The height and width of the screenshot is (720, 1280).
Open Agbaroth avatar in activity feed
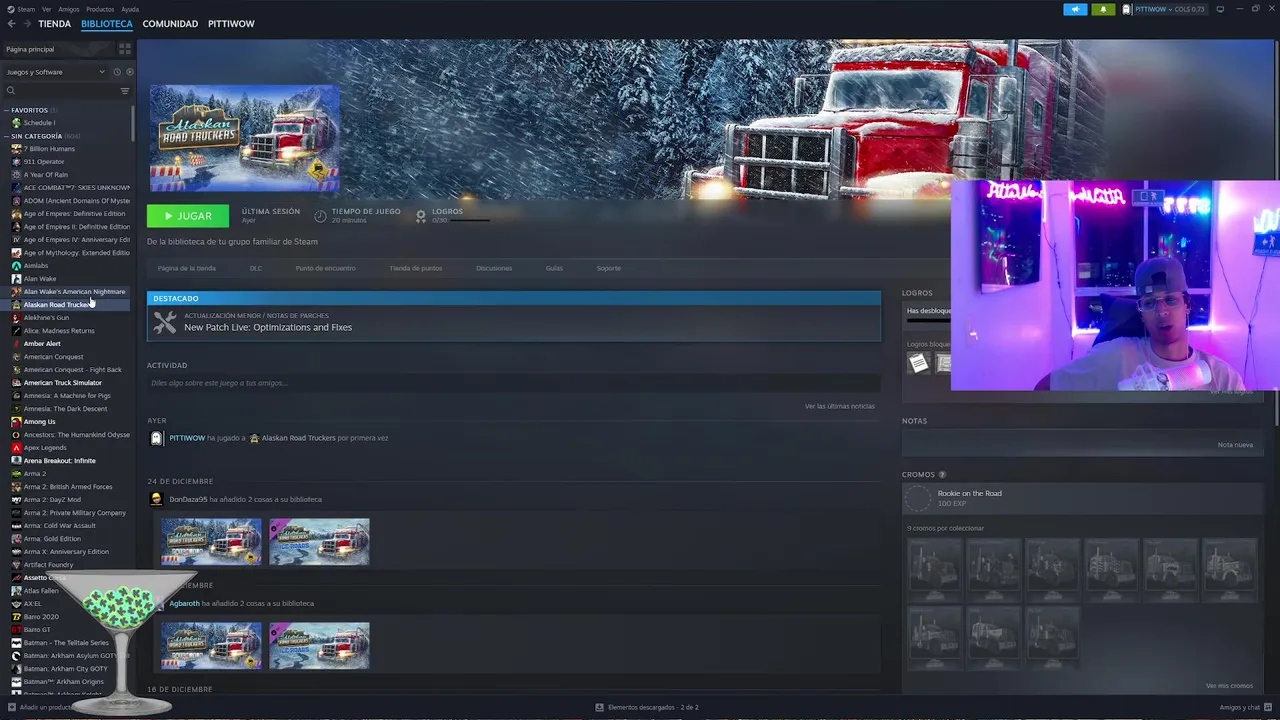click(156, 603)
